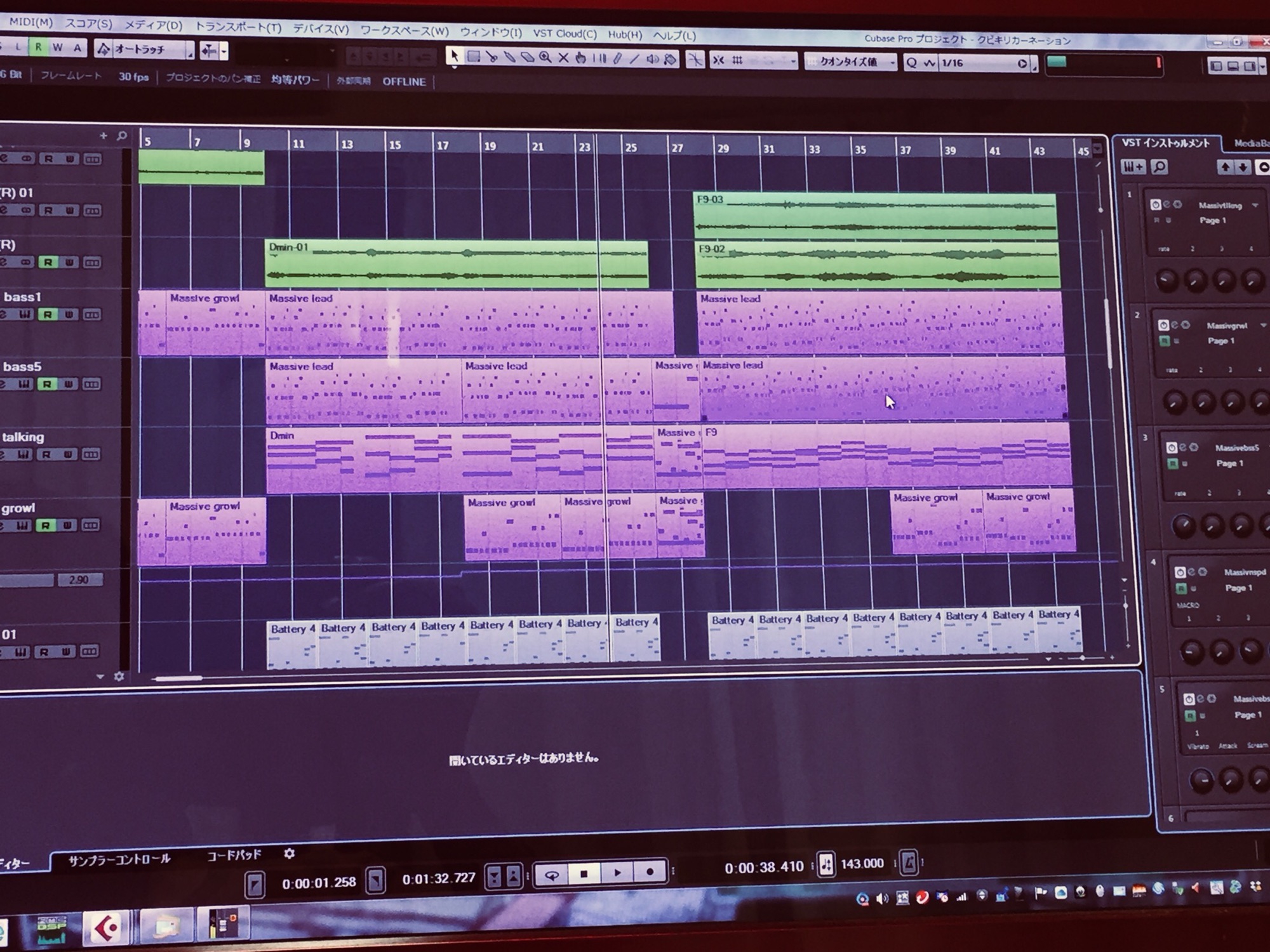1270x952 pixels.
Task: Select the Zoom magnifier tool
Action: [x=545, y=58]
